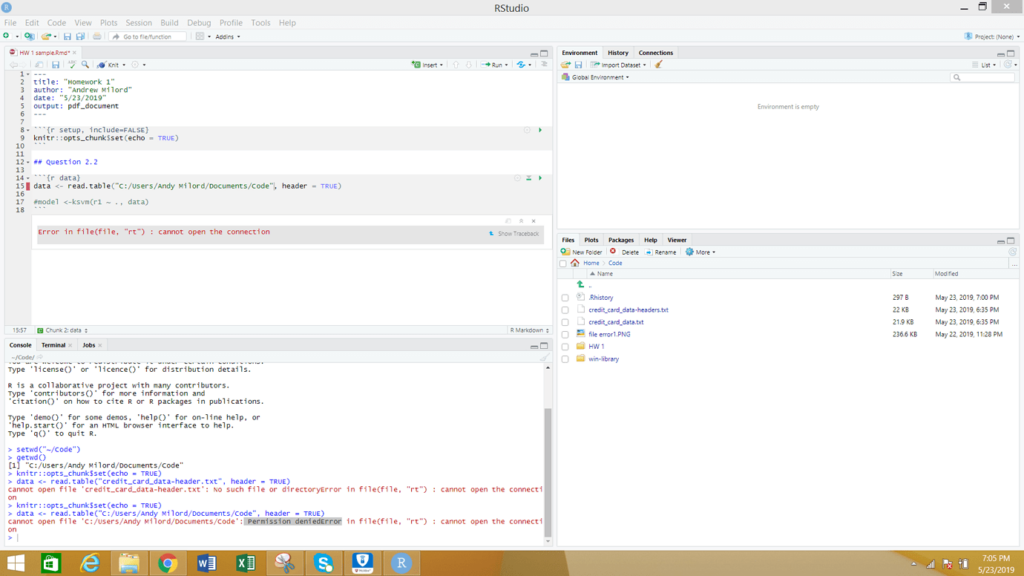Load workspace icon in Environment pane
This screenshot has height=576, width=1024.
[566, 65]
